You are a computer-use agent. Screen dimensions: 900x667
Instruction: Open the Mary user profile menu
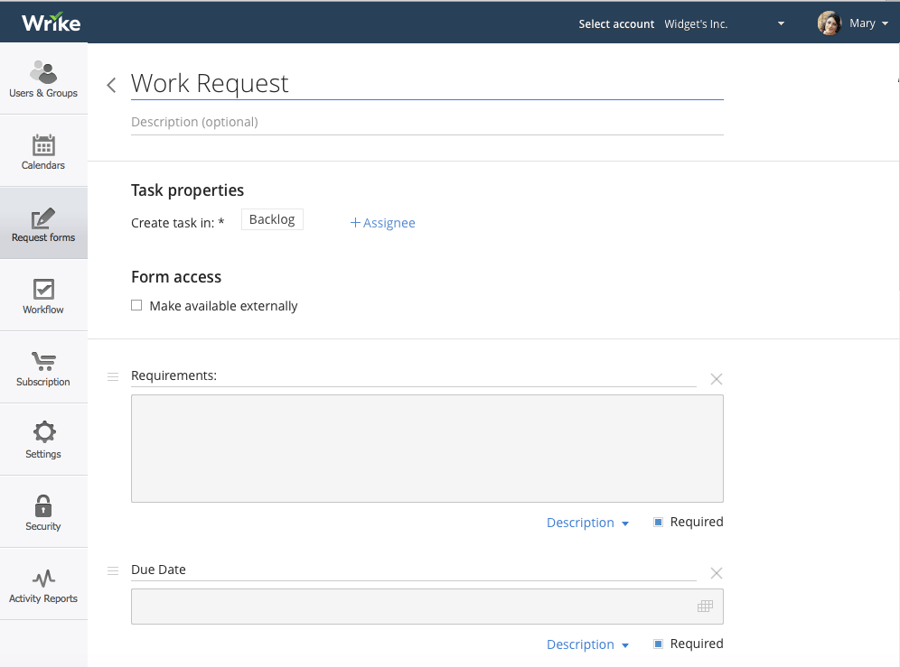(852, 23)
